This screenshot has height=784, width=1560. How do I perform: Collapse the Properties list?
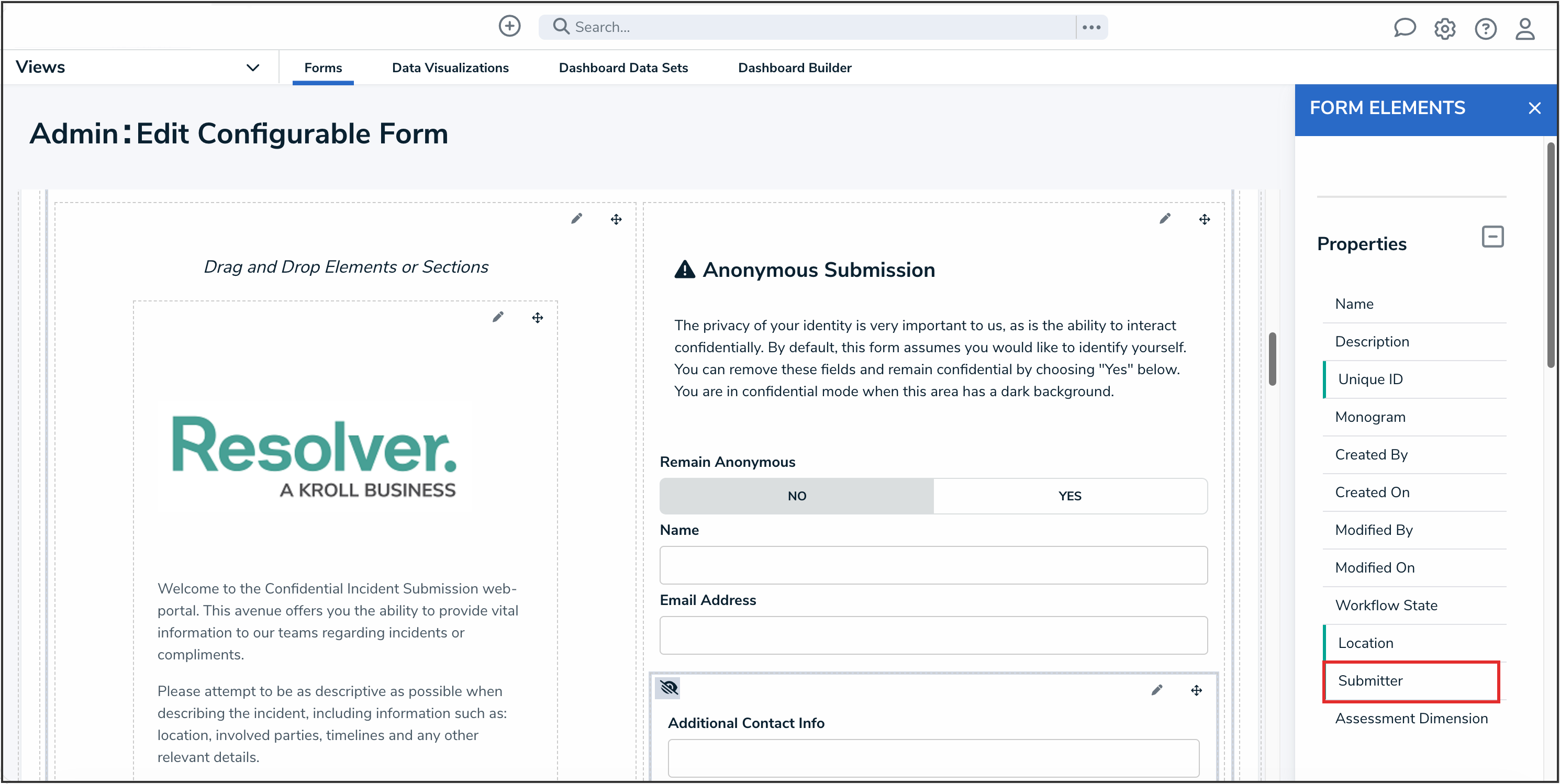click(x=1494, y=237)
